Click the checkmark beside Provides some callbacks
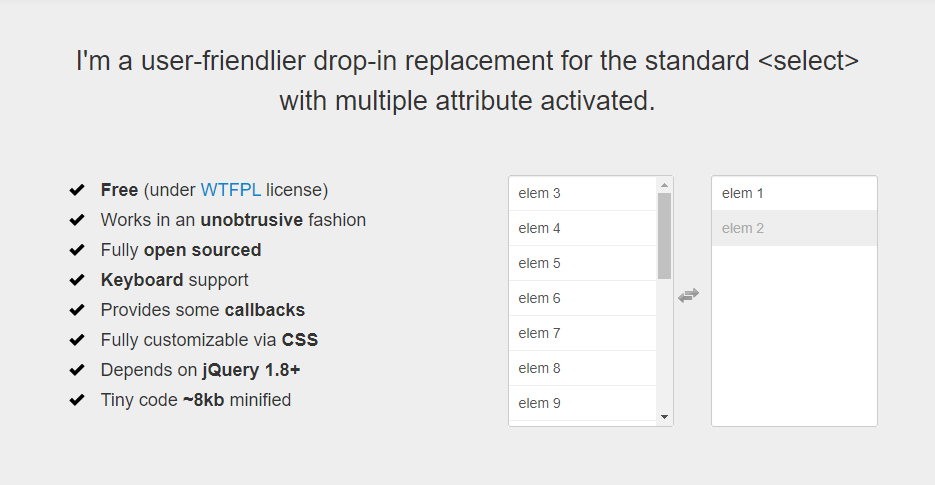The height and width of the screenshot is (485, 935). pos(77,310)
